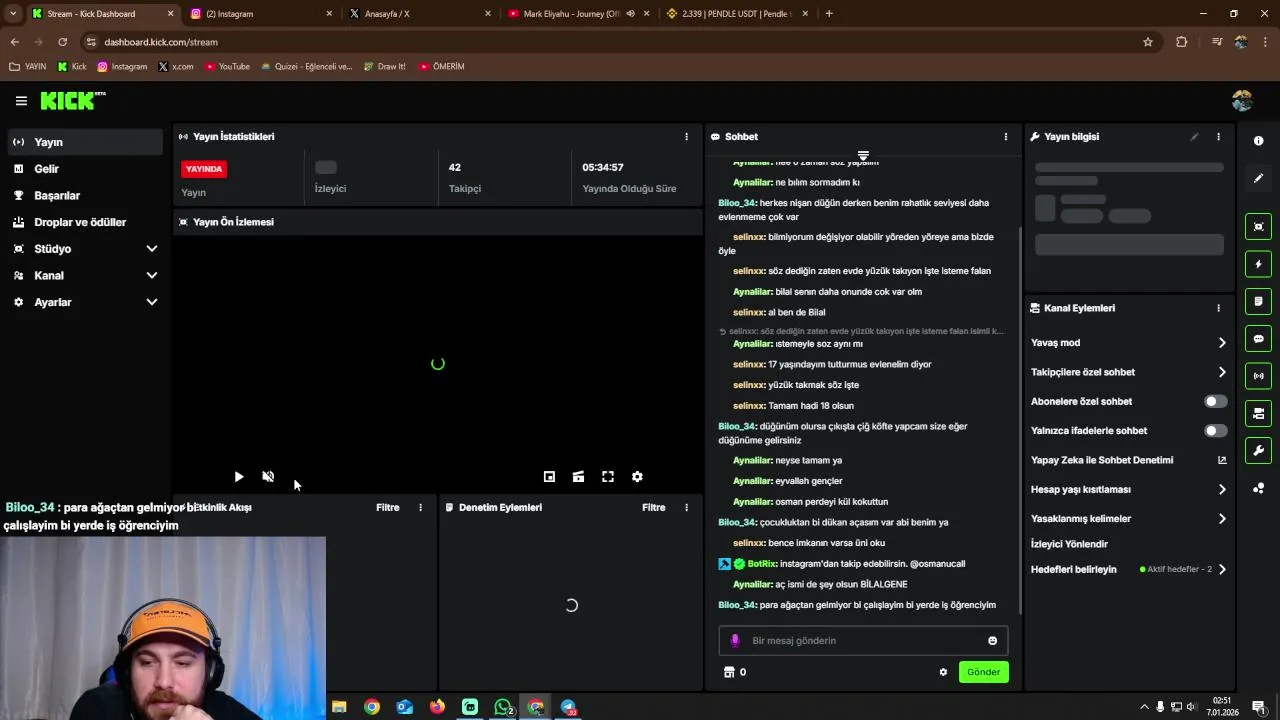The height and width of the screenshot is (720, 1280).
Task: Open the Quizei bookmark in the bookmarks bar
Action: (x=306, y=67)
